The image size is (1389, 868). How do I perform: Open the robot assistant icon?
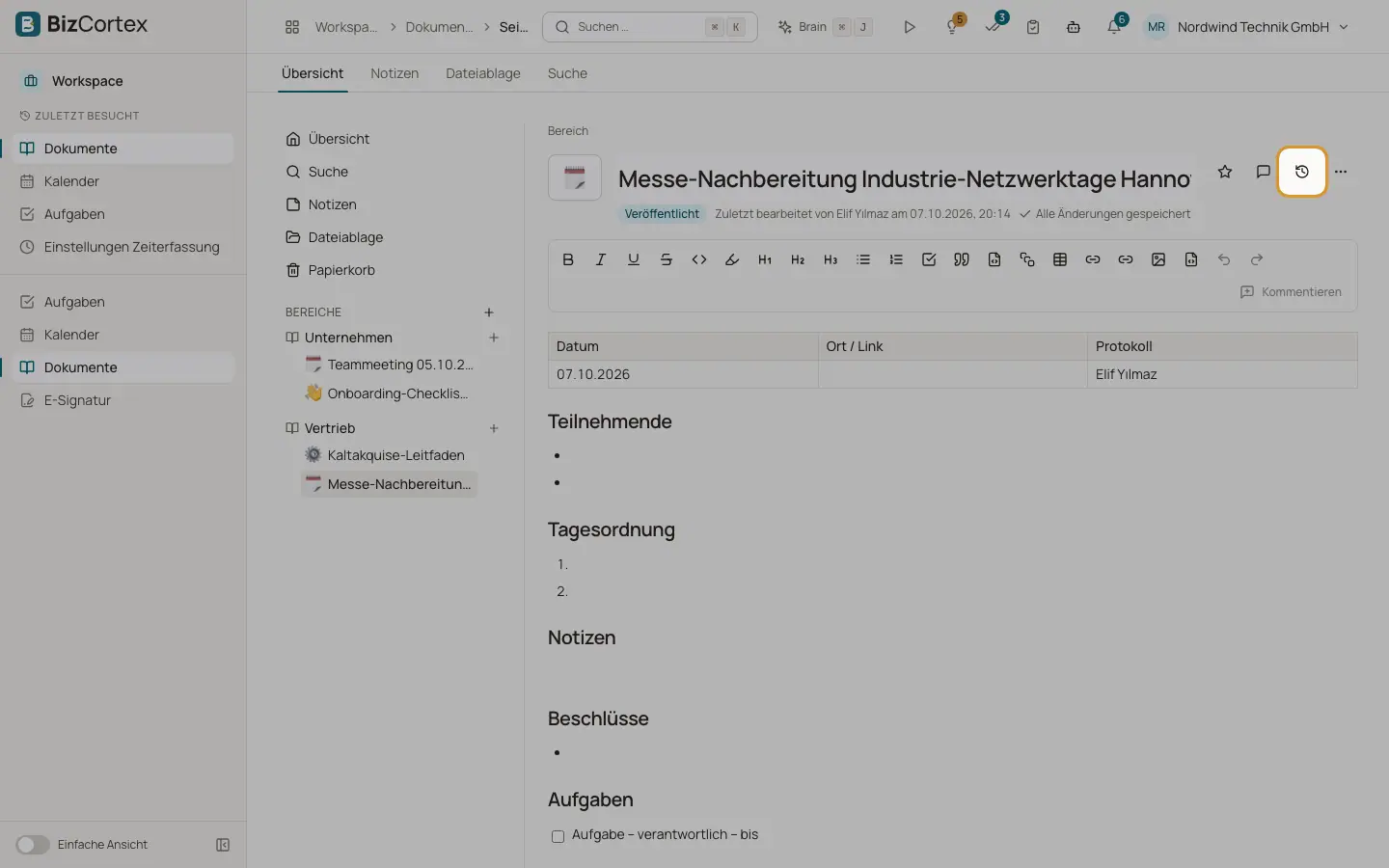coord(1074,27)
